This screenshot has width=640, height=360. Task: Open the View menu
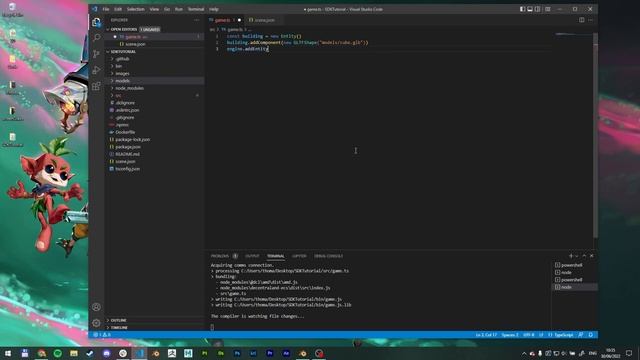[x=154, y=9]
